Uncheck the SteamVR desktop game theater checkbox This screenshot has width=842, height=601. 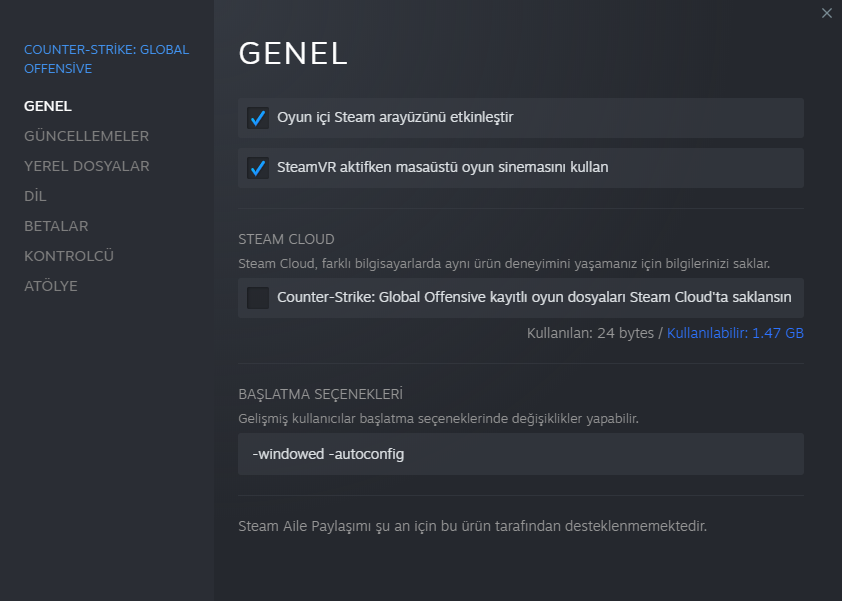coord(258,168)
